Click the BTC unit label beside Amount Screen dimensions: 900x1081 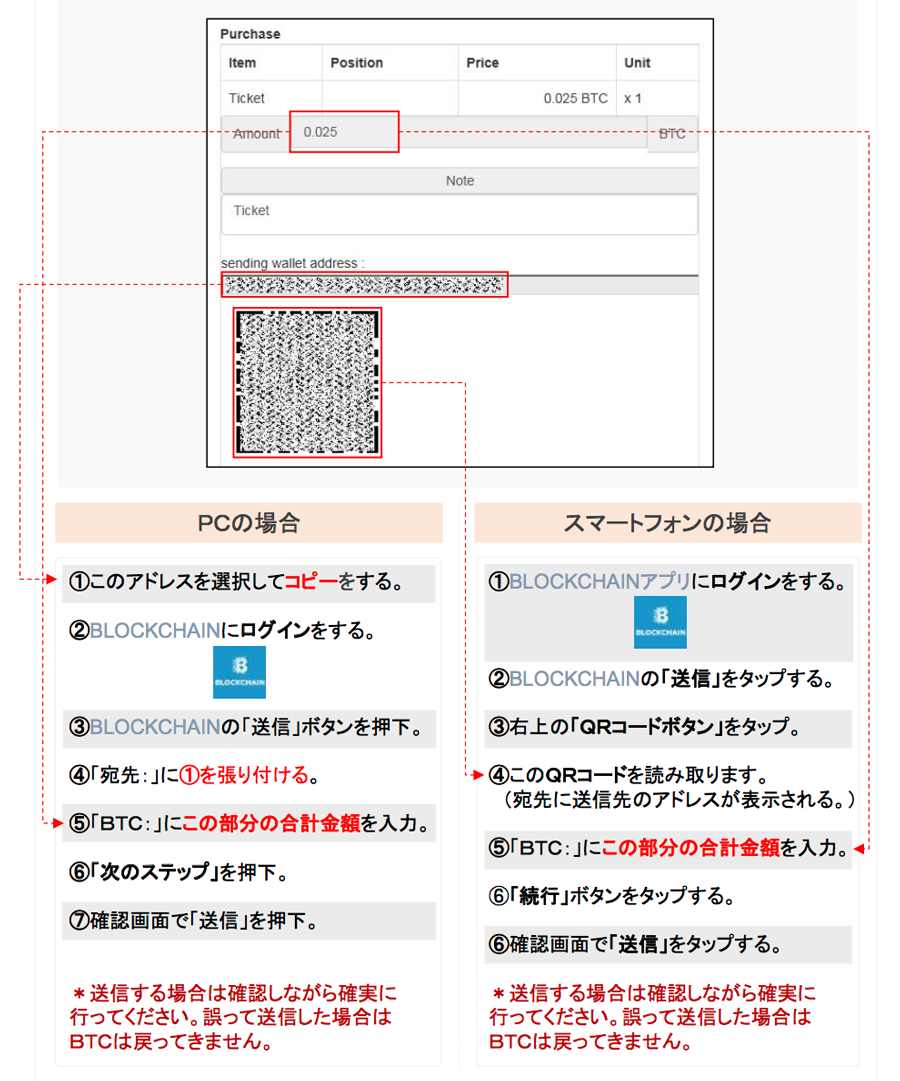click(672, 134)
